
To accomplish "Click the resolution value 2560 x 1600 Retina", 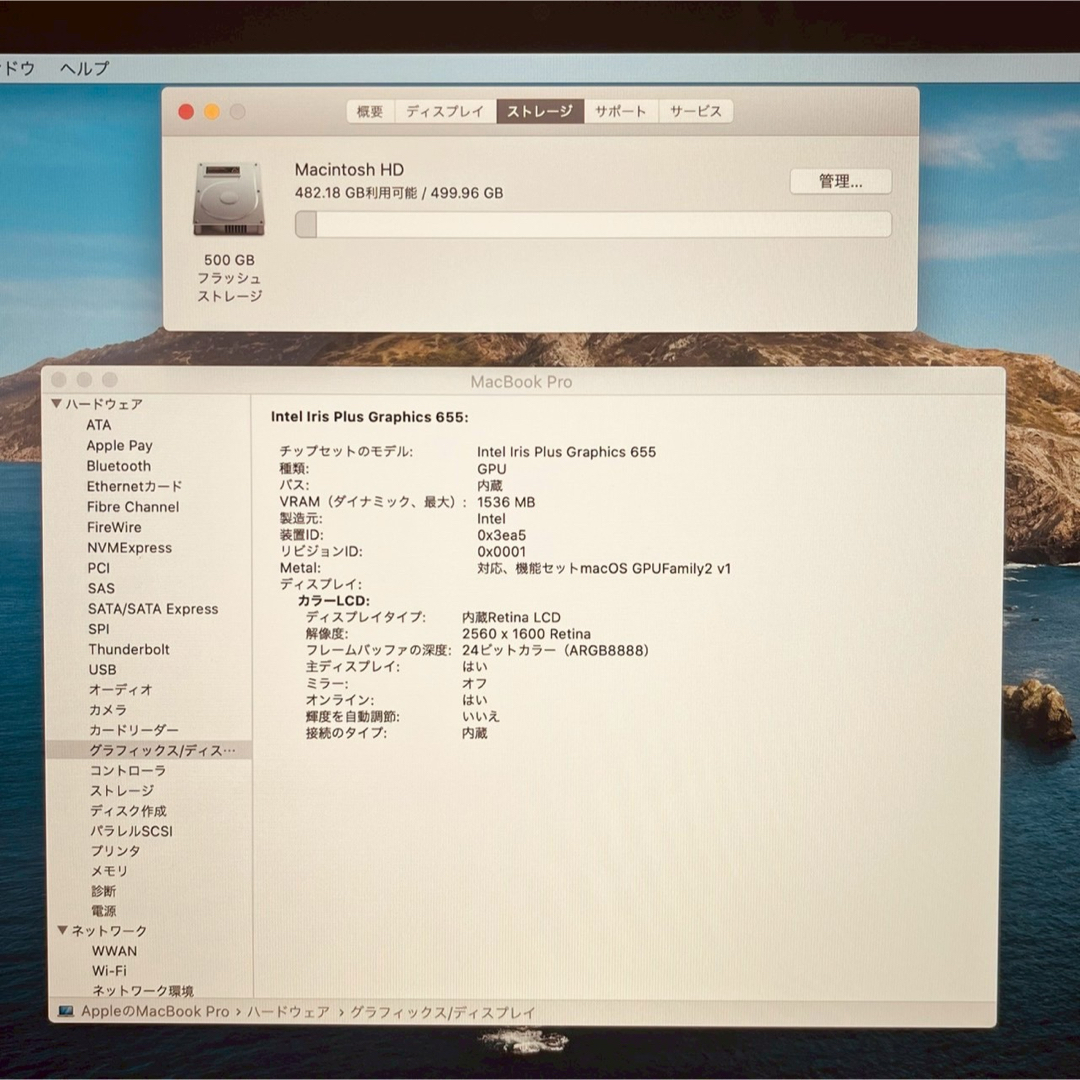I will coord(526,634).
